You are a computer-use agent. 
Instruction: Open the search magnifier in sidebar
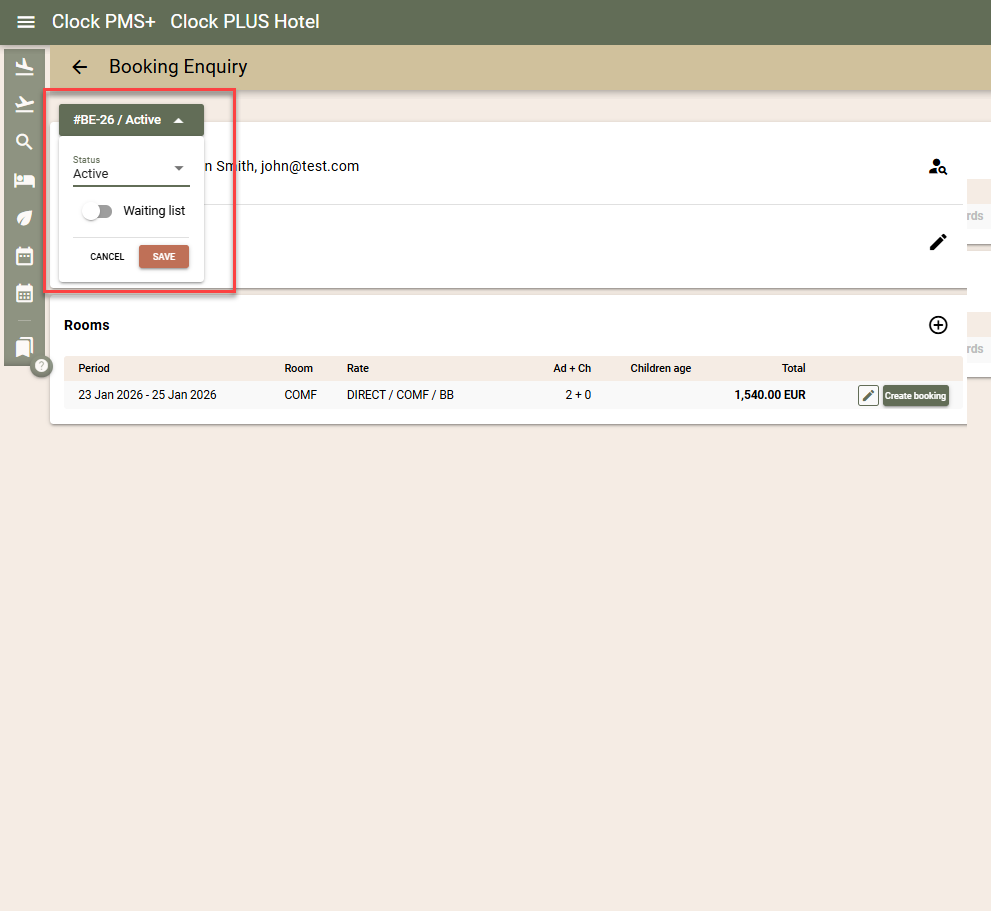pyautogui.click(x=25, y=142)
